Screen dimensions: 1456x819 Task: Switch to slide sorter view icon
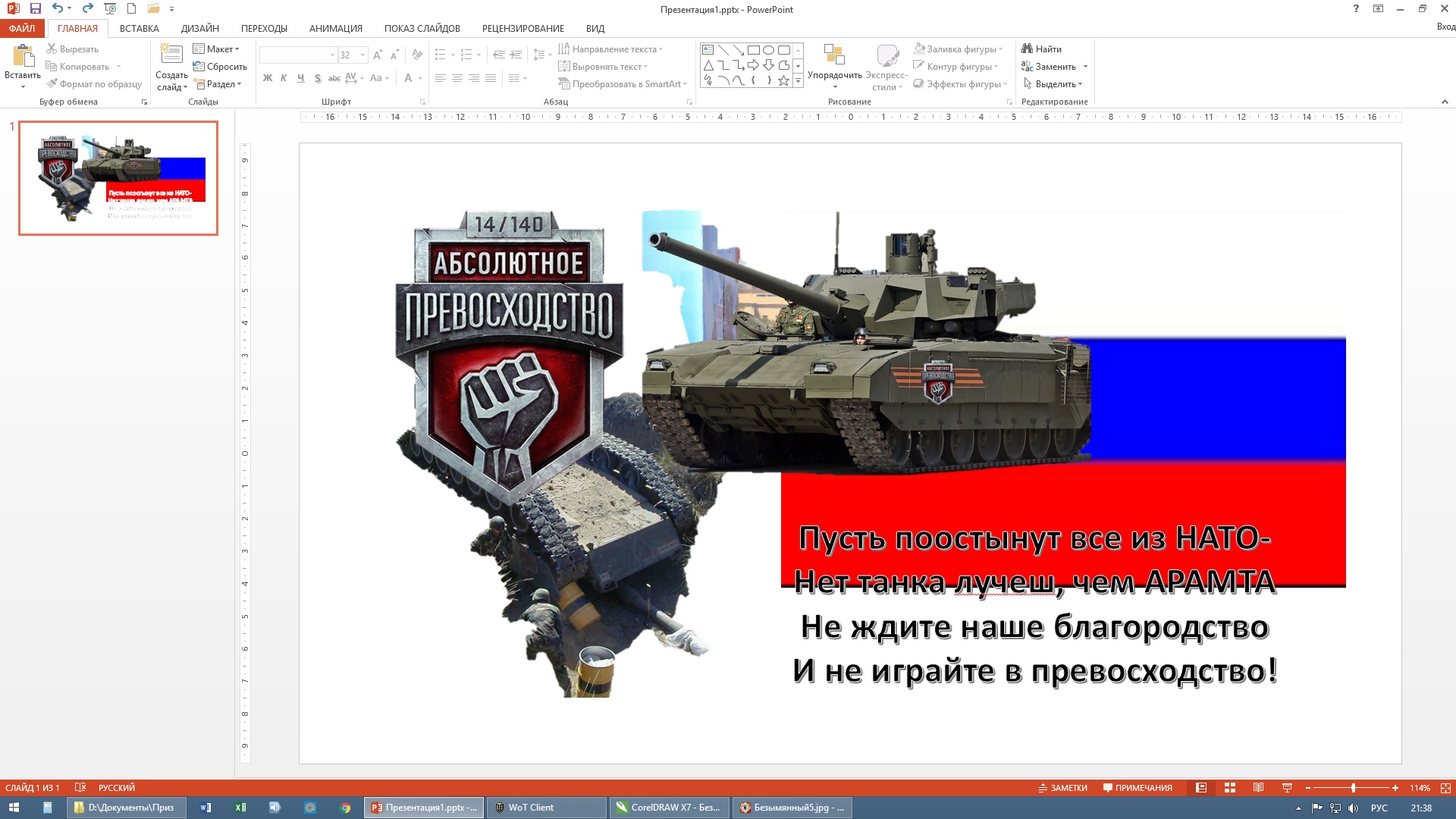coord(1230,788)
